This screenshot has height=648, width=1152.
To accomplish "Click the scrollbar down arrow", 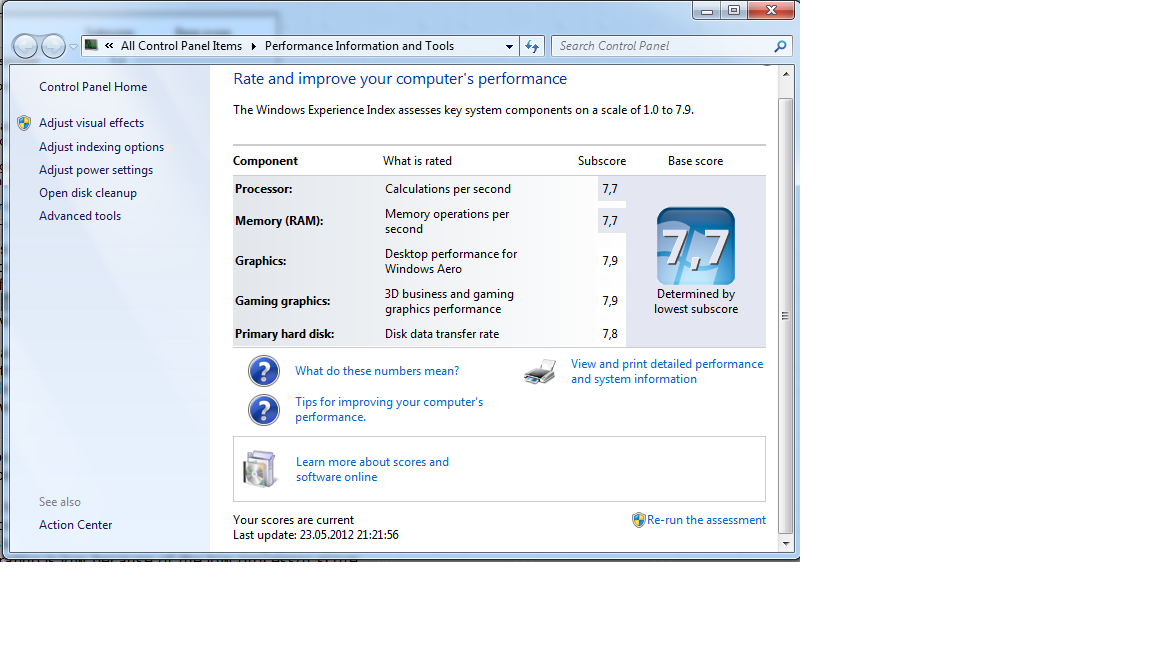I will pos(786,544).
